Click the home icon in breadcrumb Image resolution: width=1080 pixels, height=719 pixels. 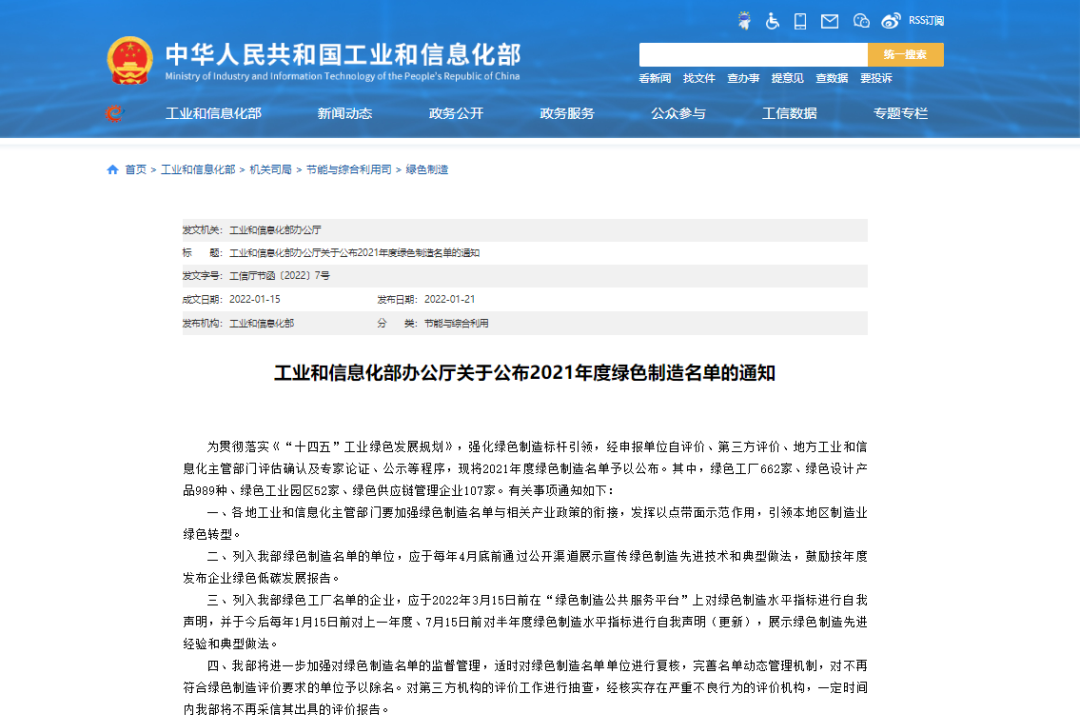[113, 170]
